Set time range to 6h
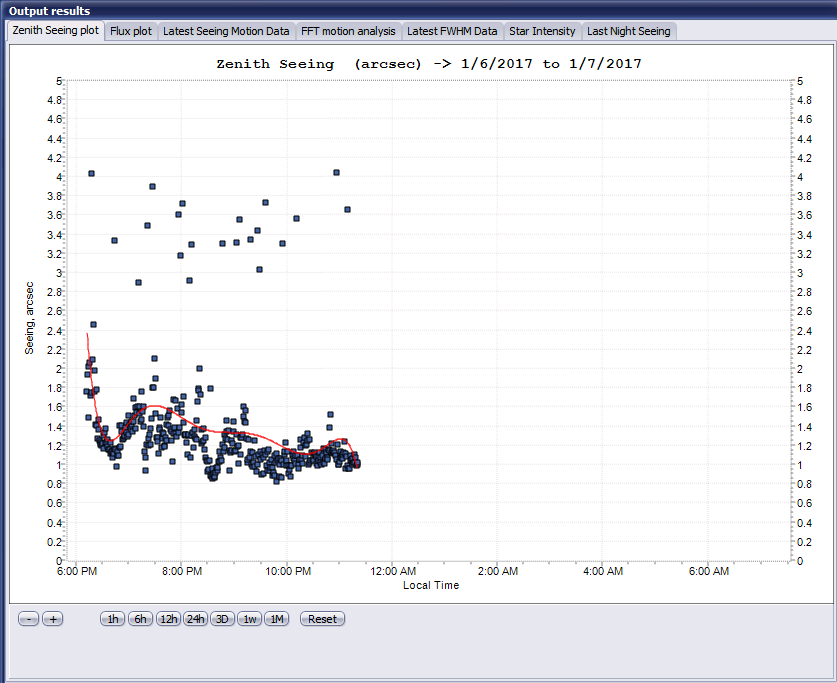 pos(140,619)
